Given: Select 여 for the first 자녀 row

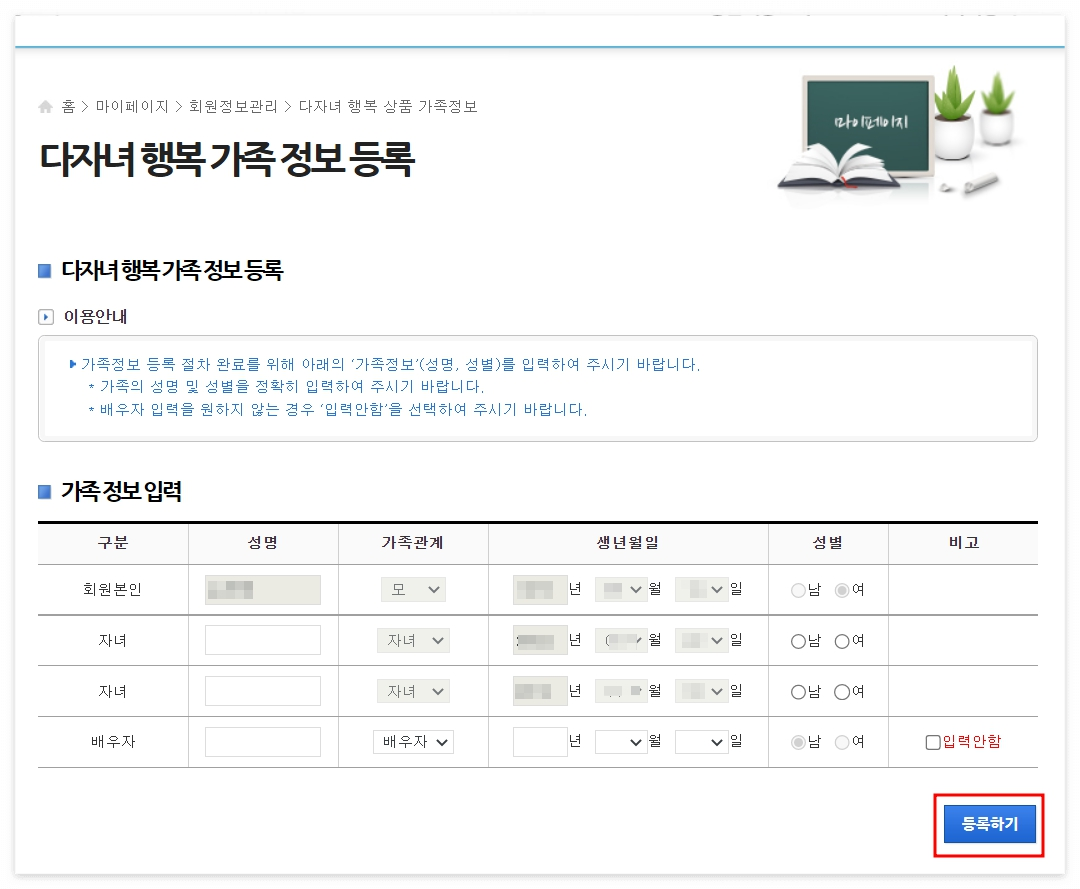Looking at the screenshot, I should click(842, 641).
